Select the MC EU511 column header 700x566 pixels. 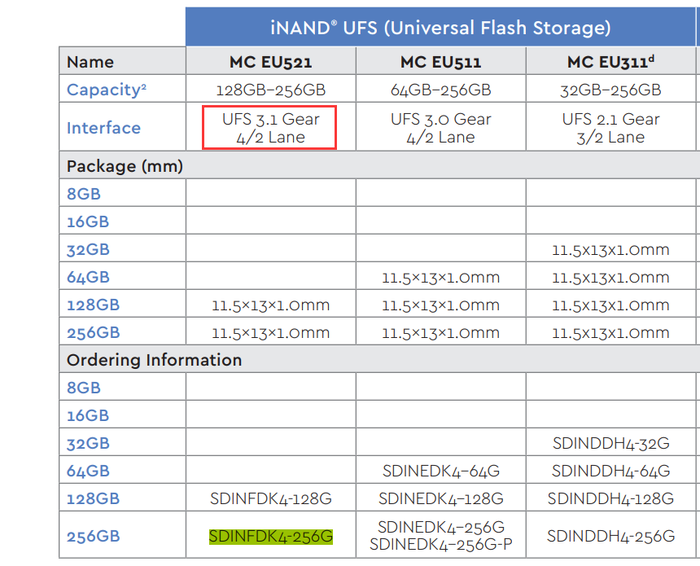[x=441, y=62]
